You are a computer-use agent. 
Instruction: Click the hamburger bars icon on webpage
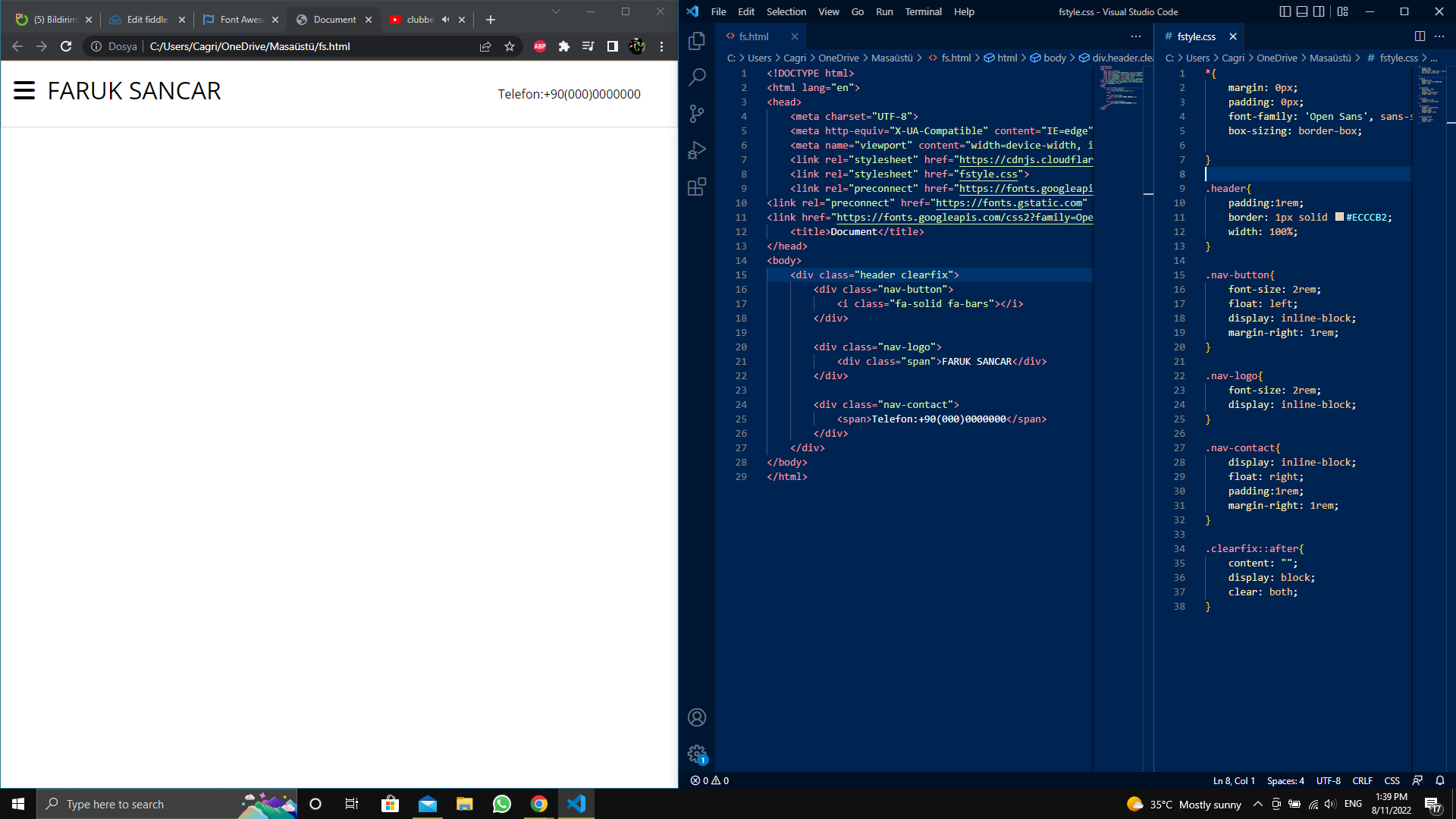click(24, 91)
